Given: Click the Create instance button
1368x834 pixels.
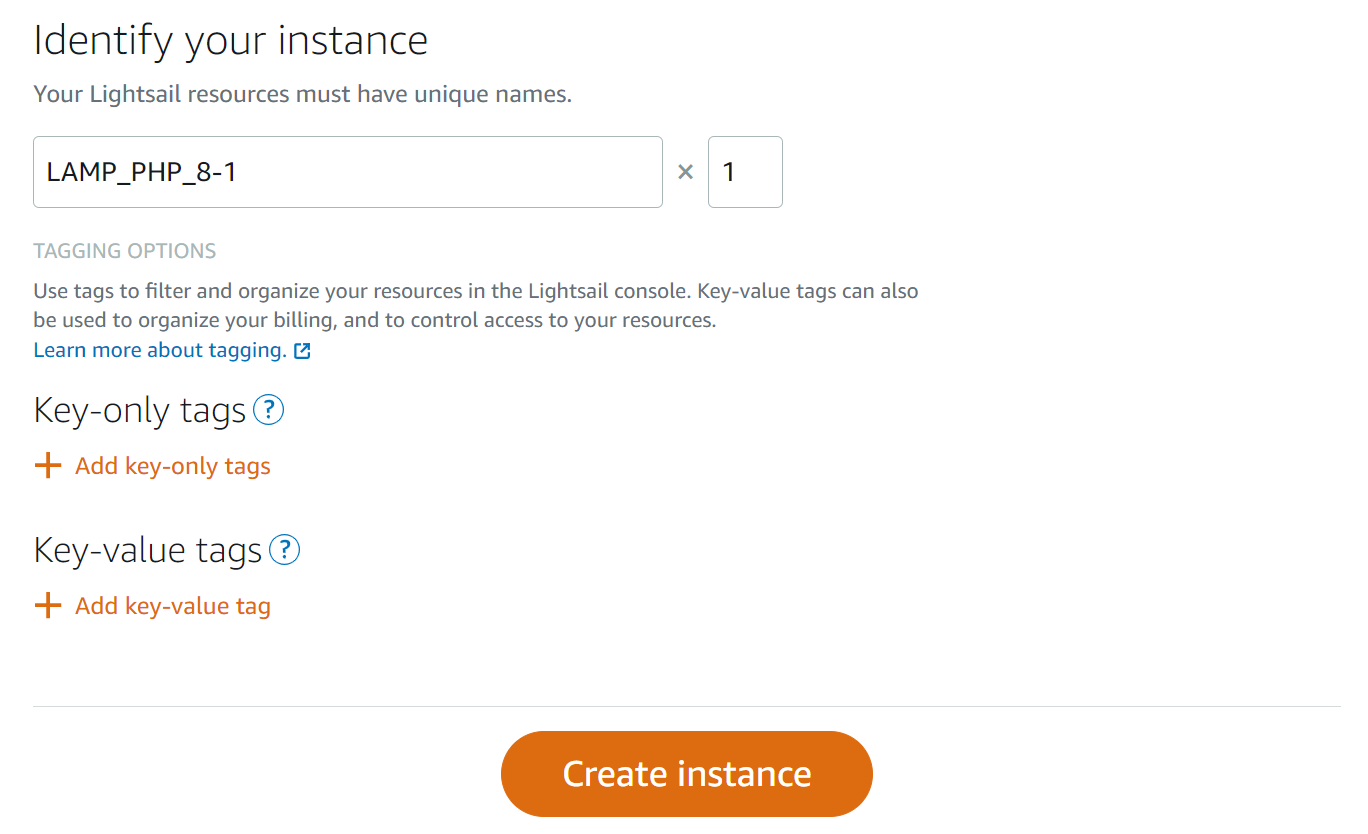Looking at the screenshot, I should (687, 774).
